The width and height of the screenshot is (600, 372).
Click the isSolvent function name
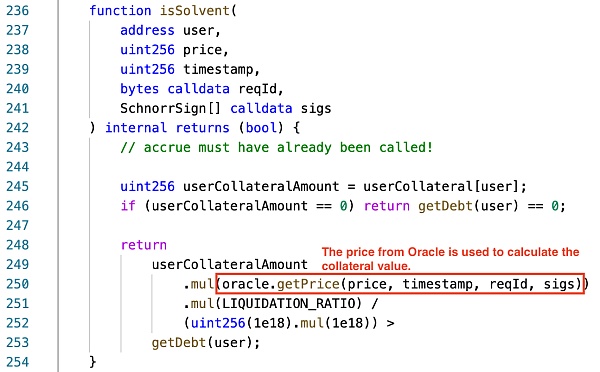(195, 10)
